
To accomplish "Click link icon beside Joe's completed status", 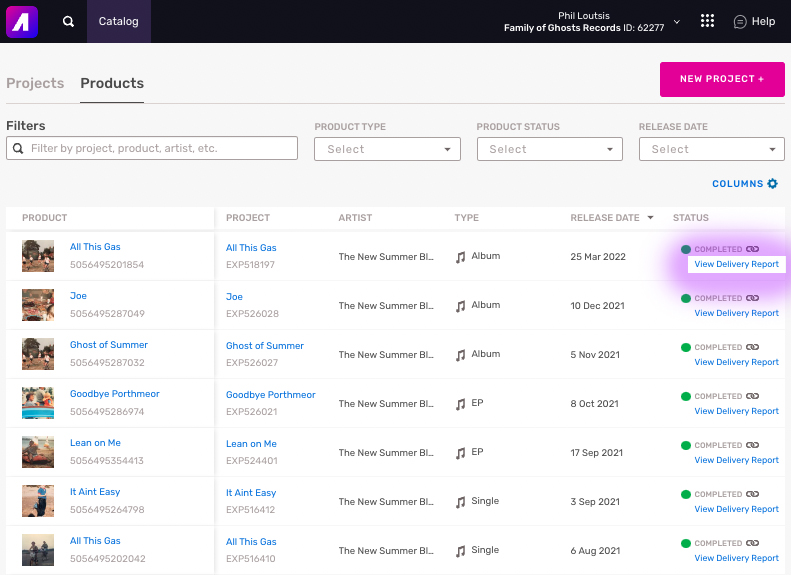I will click(x=753, y=298).
